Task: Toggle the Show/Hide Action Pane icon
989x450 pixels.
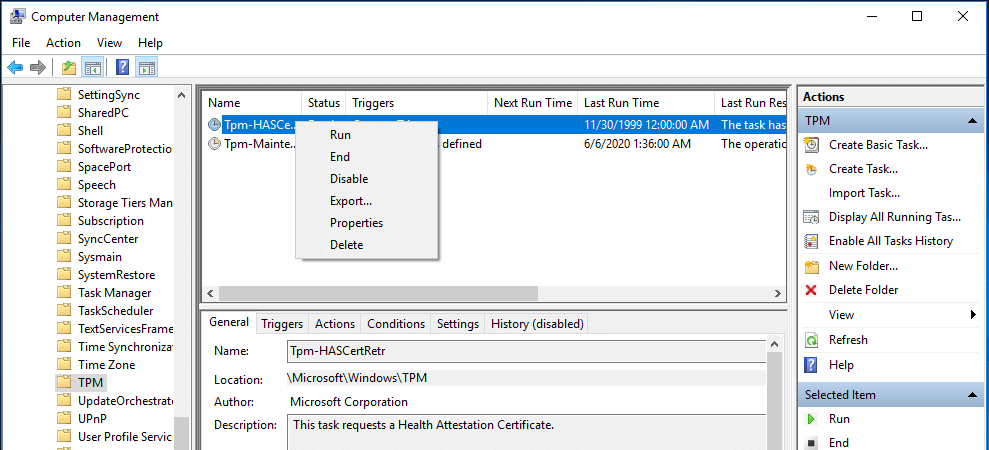Action: (146, 67)
